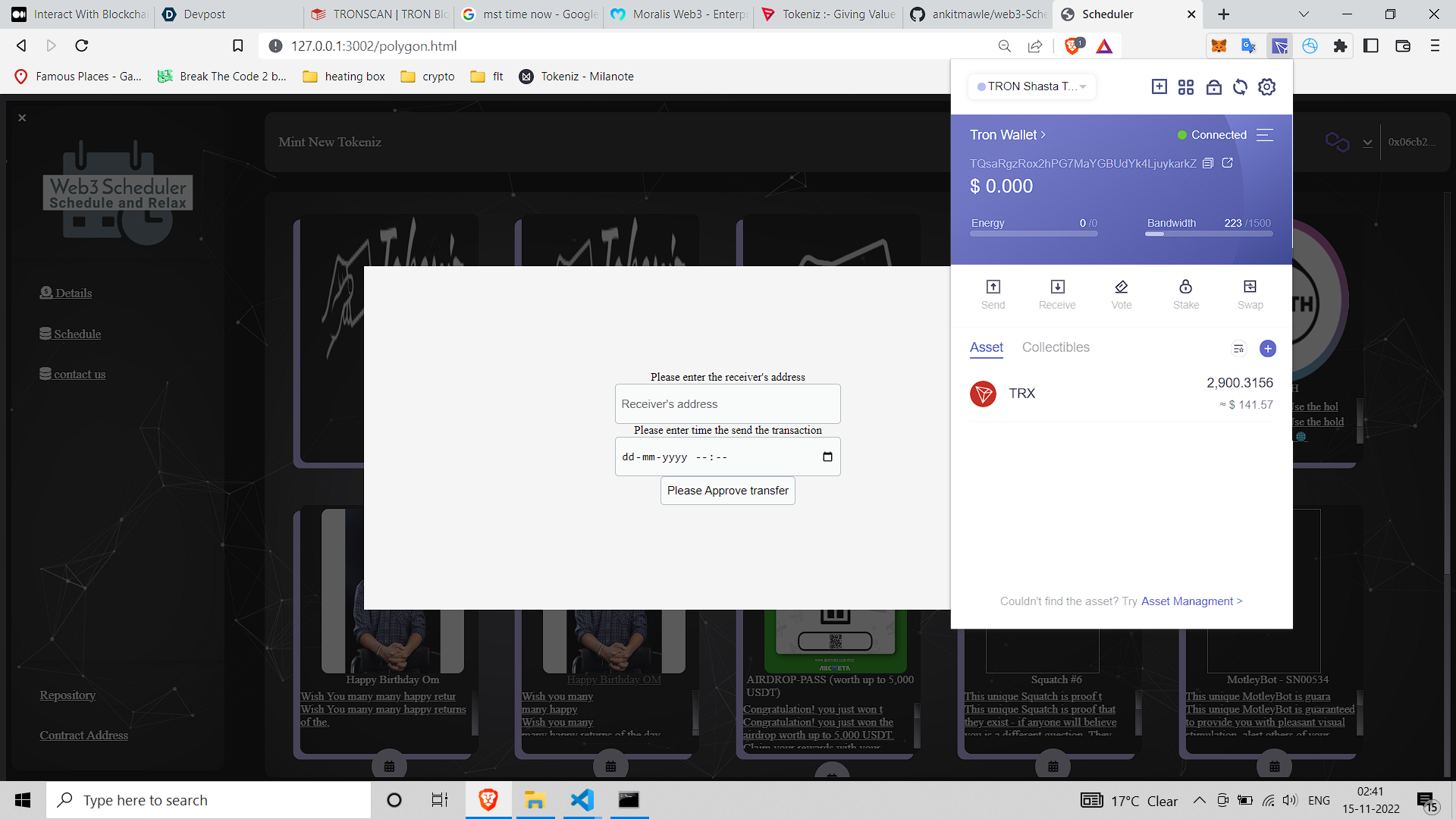Add a new asset with the plus button
1456x819 pixels.
point(1267,348)
